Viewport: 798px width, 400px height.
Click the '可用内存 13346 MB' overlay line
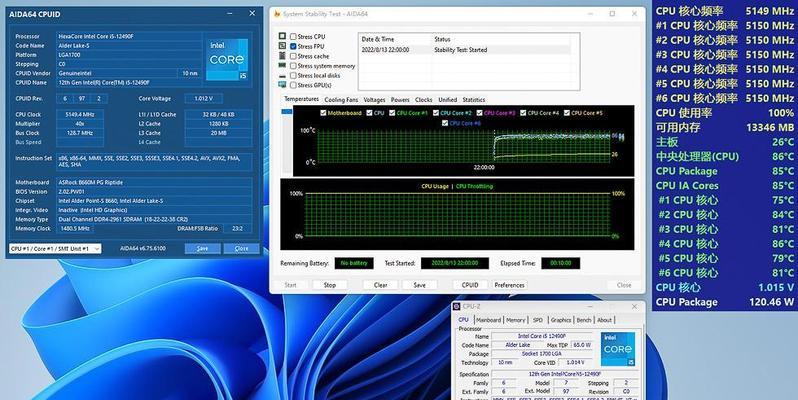click(x=725, y=128)
